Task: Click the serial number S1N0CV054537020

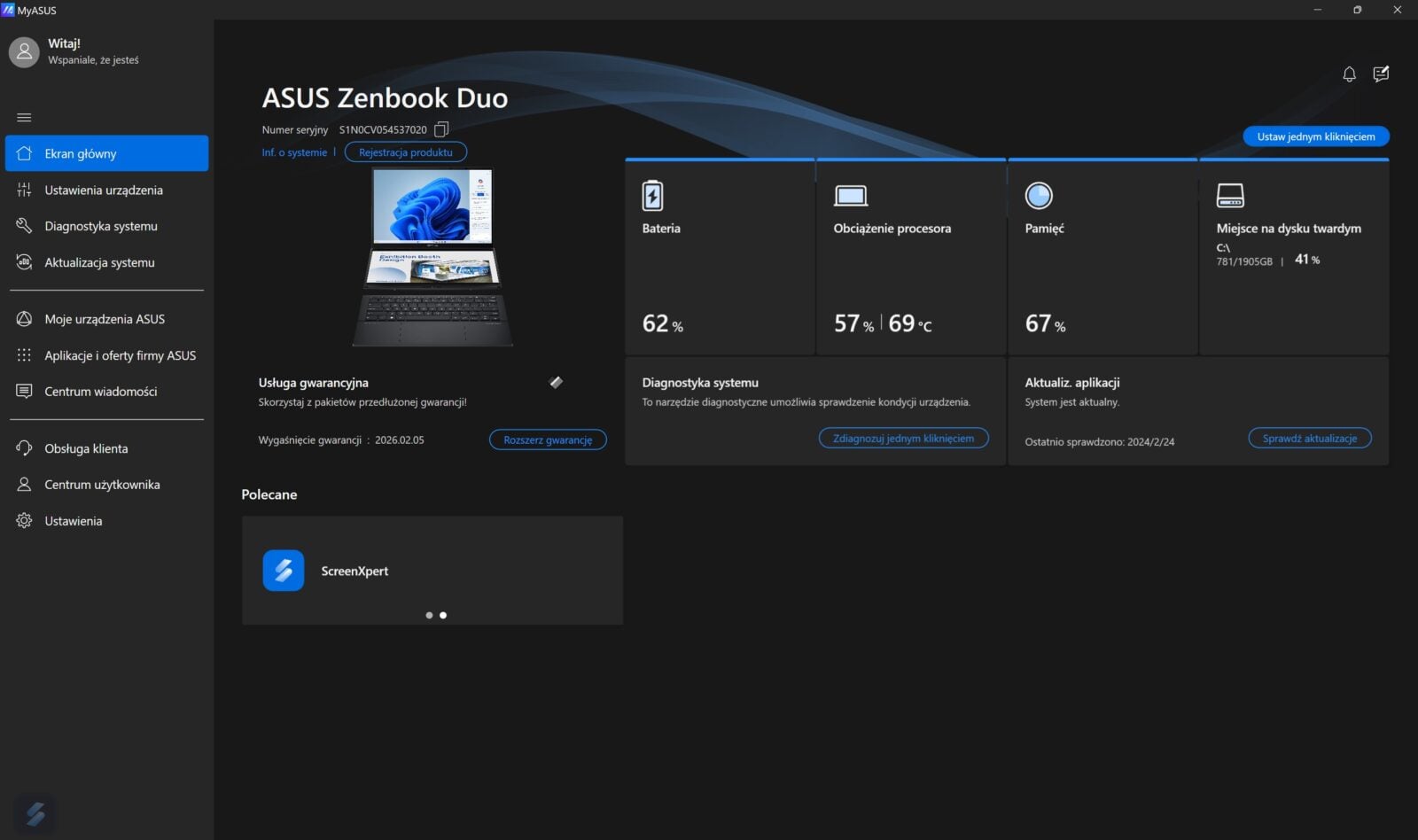Action: coord(383,129)
